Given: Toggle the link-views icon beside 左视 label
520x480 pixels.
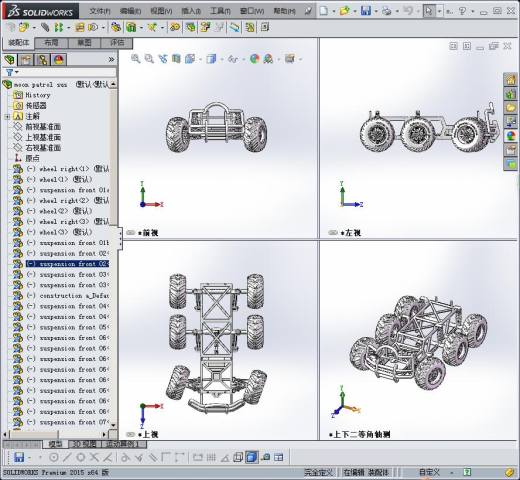Looking at the screenshot, I should pyautogui.click(x=332, y=233).
